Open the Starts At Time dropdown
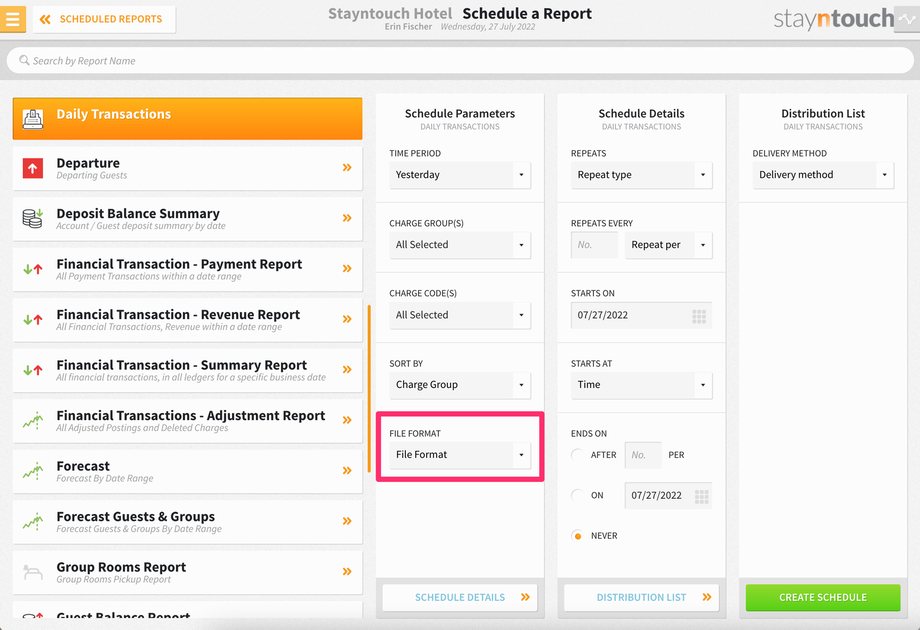The image size is (920, 630). click(x=641, y=385)
